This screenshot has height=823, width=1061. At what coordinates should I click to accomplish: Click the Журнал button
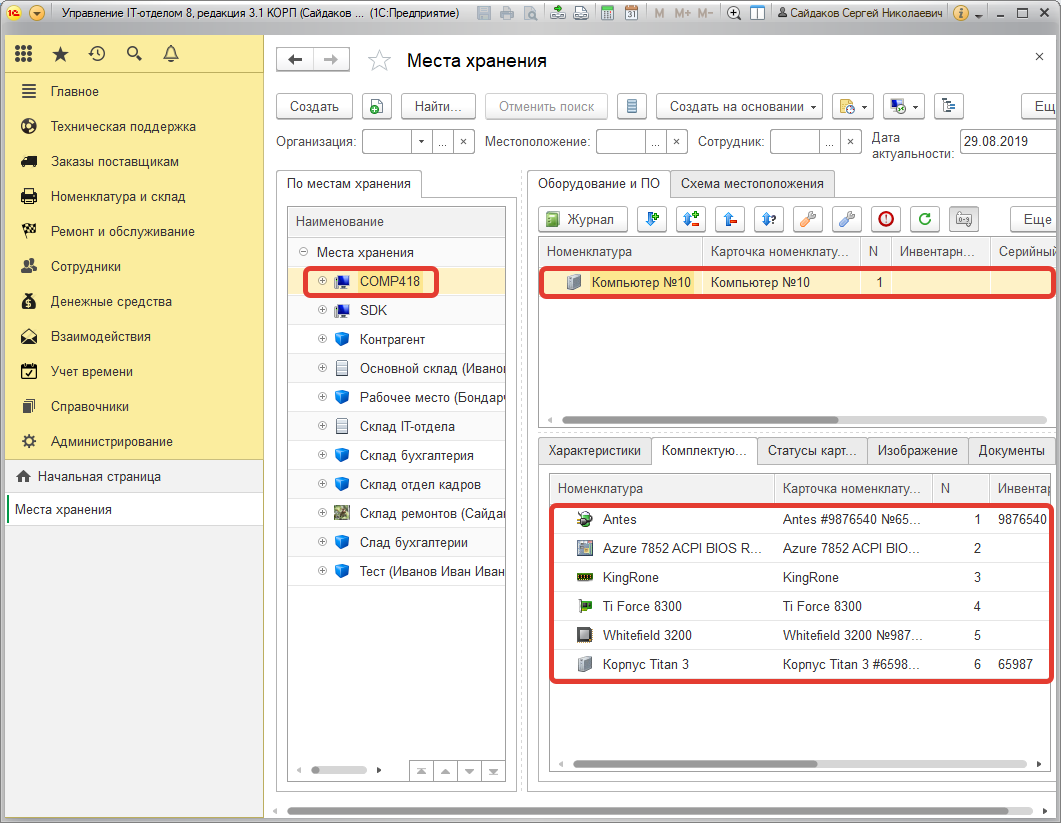[x=583, y=219]
